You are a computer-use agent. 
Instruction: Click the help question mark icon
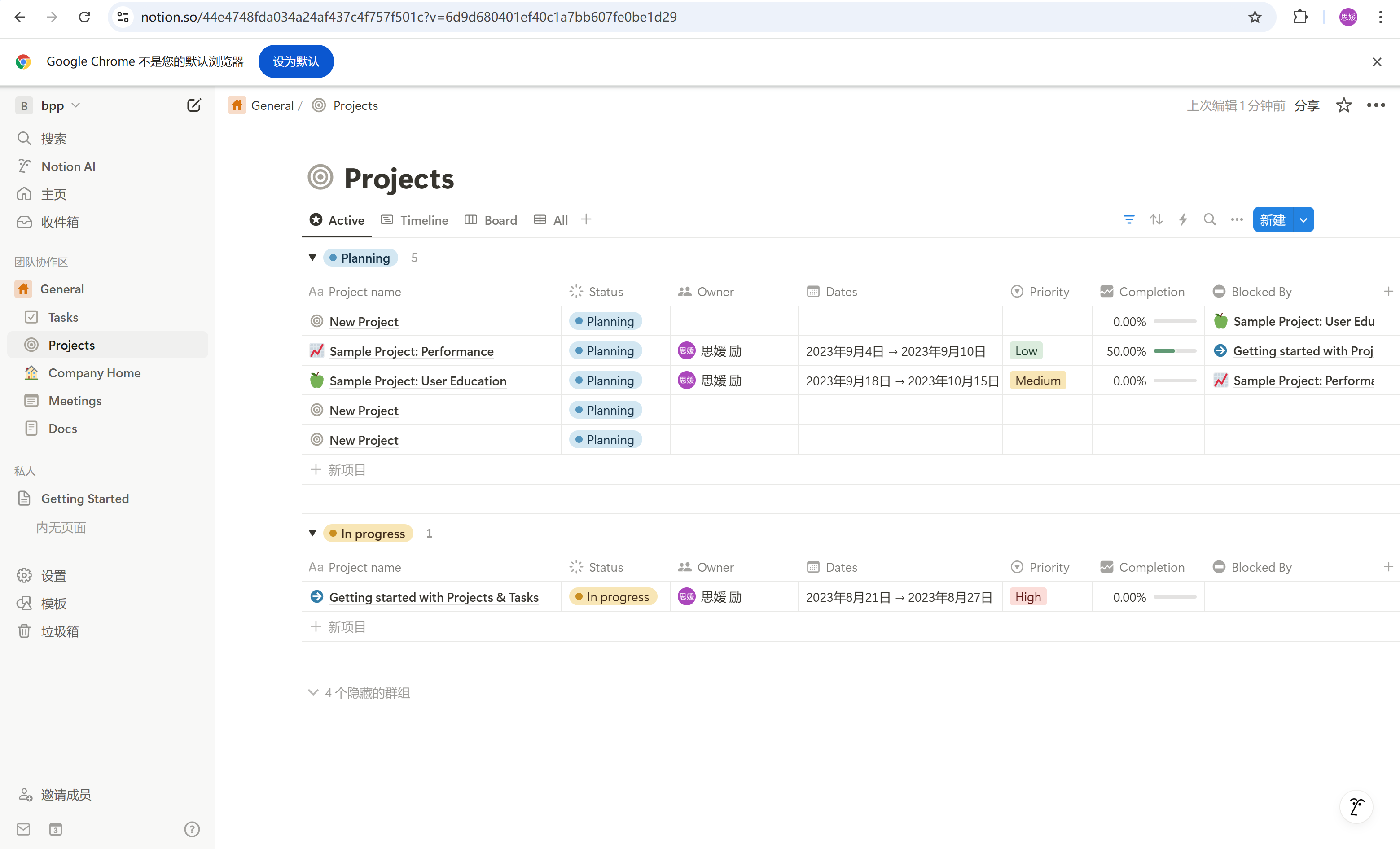[192, 829]
